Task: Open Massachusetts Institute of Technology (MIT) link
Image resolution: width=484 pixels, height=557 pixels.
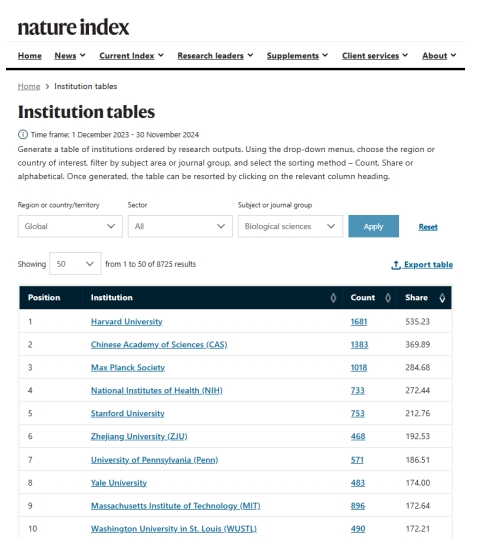Action: click(x=176, y=506)
